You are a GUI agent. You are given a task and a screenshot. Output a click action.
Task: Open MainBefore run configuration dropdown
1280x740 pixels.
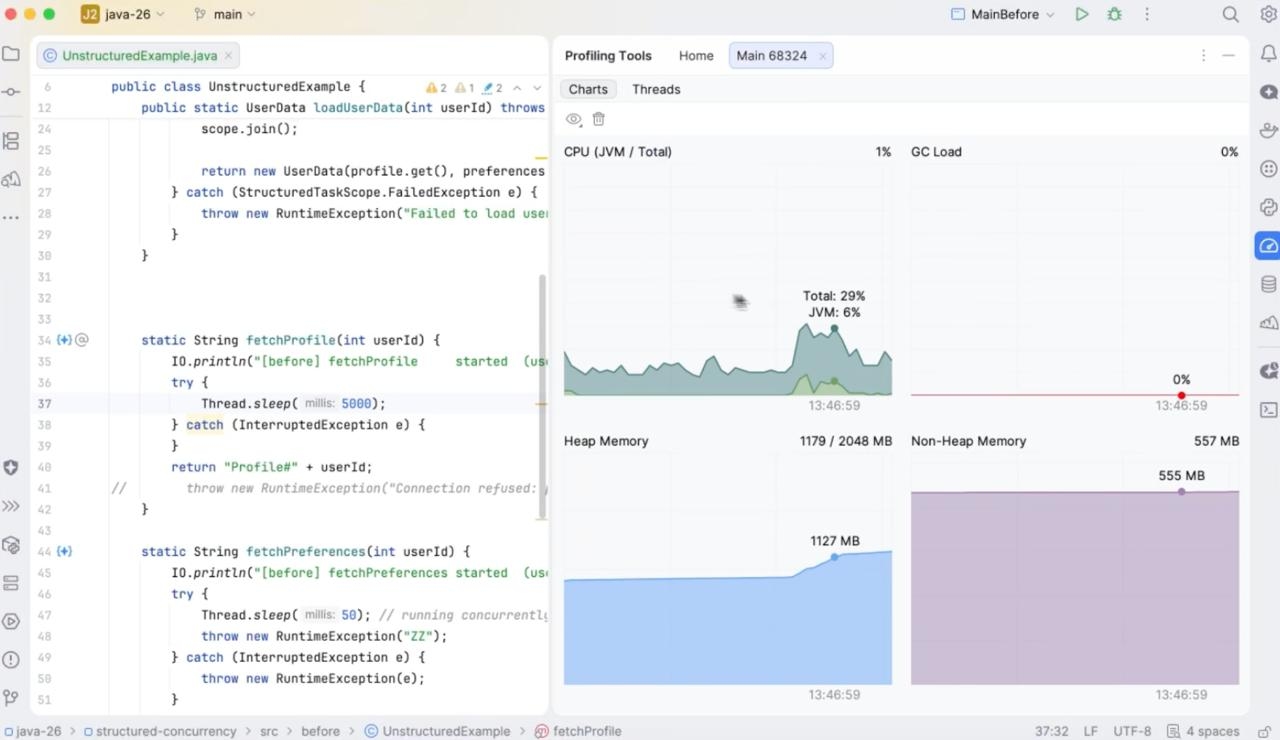(x=1002, y=14)
